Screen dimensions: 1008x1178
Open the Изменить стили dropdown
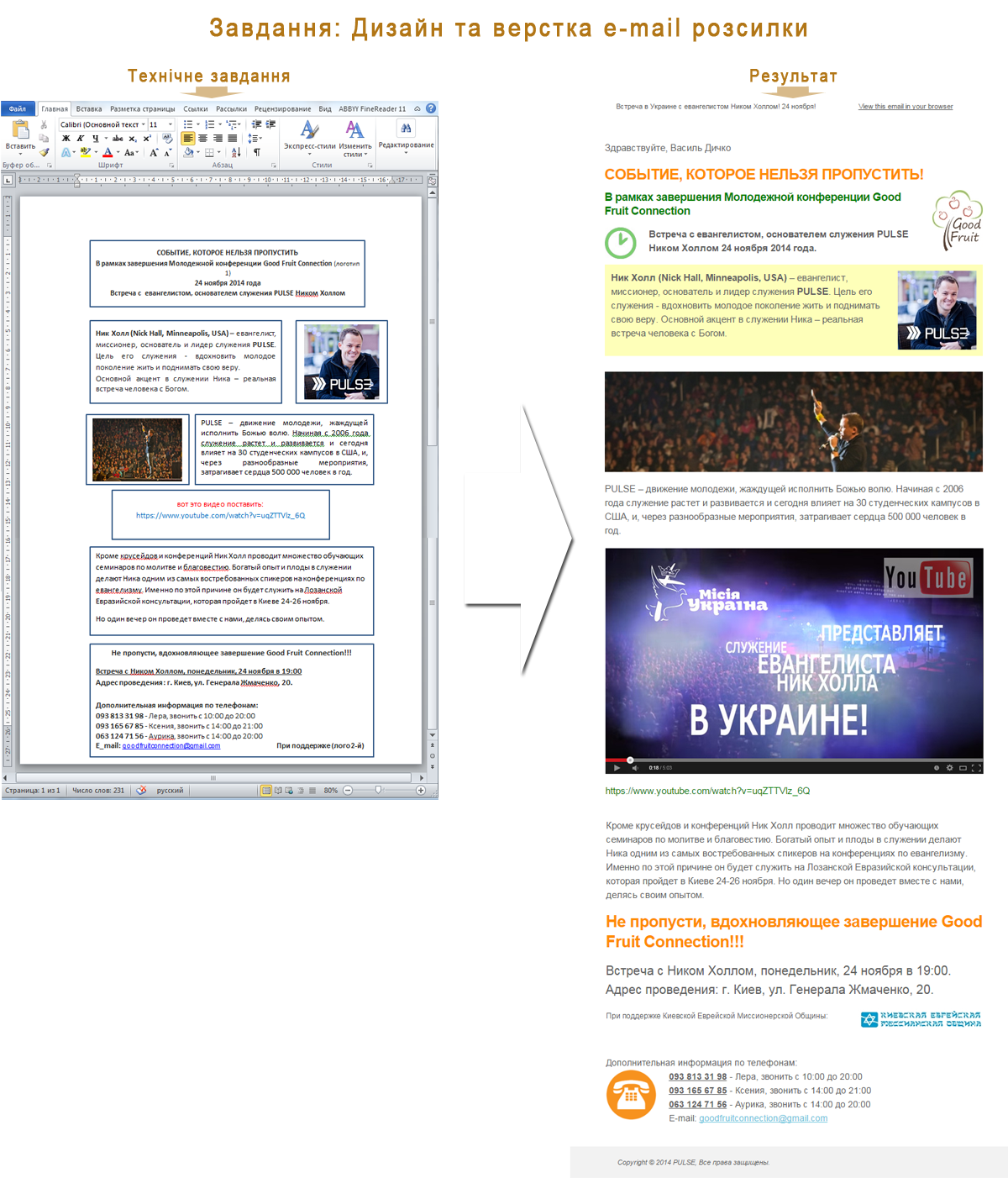355,138
